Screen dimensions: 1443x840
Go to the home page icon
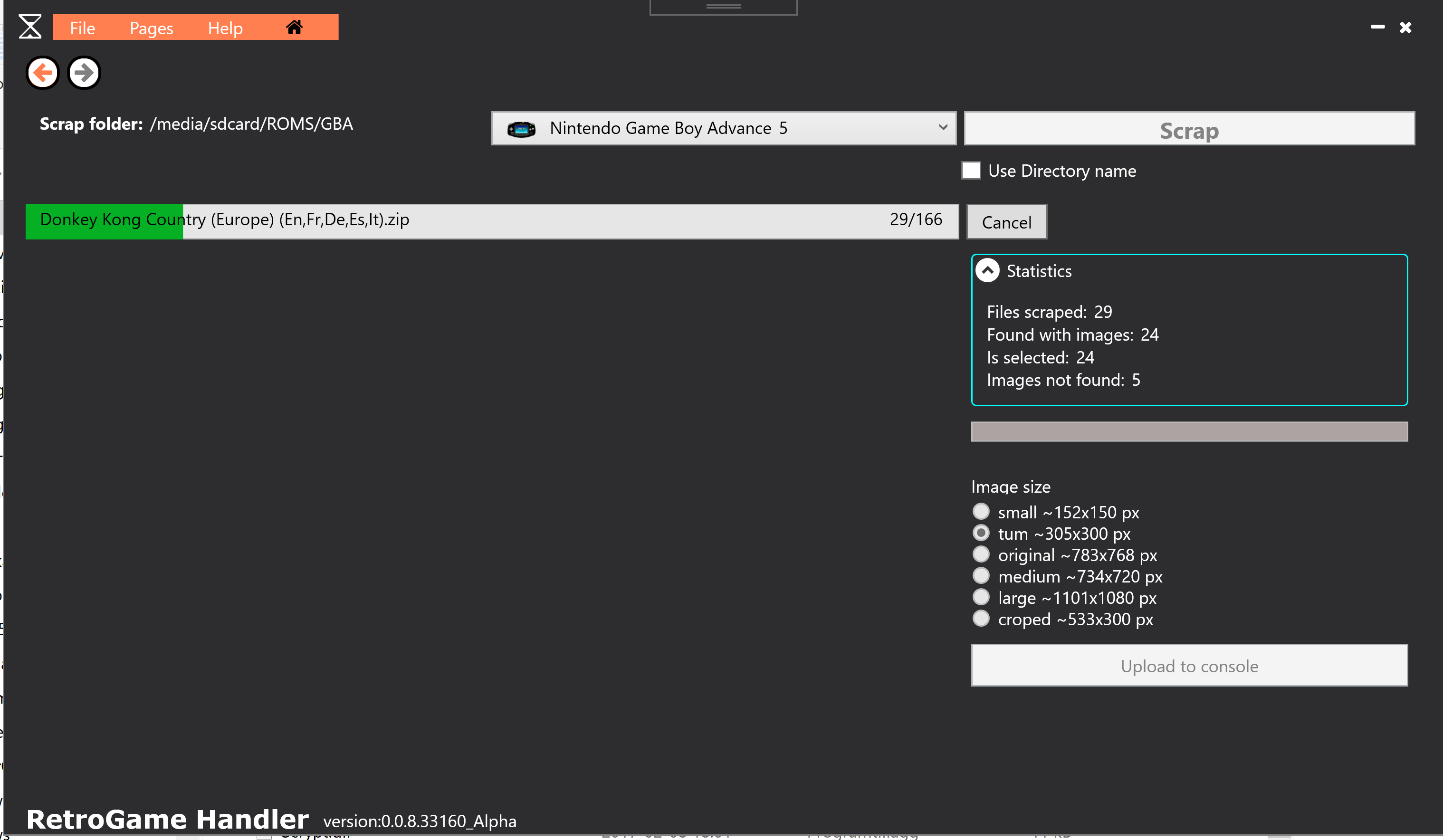click(x=294, y=27)
